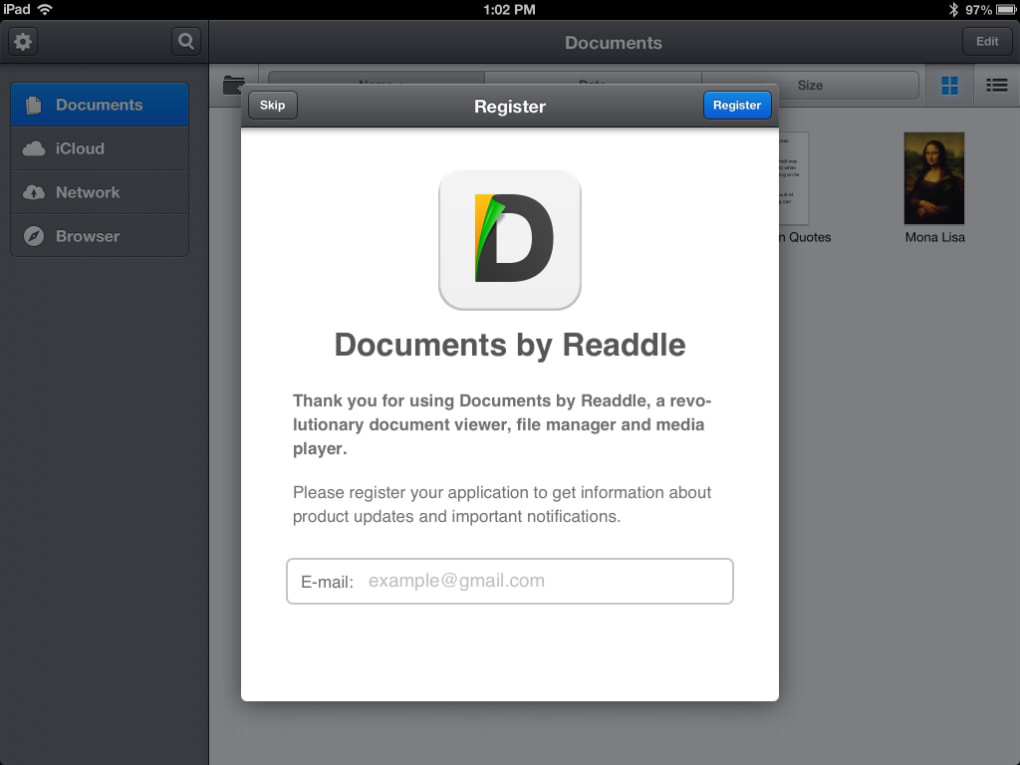This screenshot has width=1020, height=765.
Task: Click the 'Documents by Readdle' heading
Action: (x=510, y=345)
